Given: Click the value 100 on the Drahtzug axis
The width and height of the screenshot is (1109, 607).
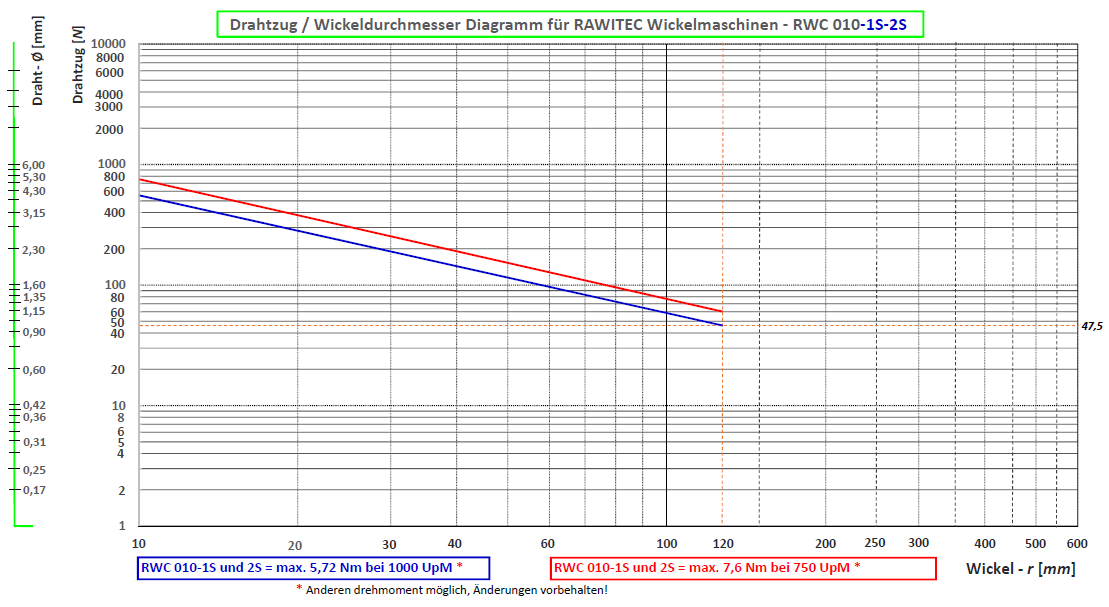Looking at the screenshot, I should coord(115,284).
